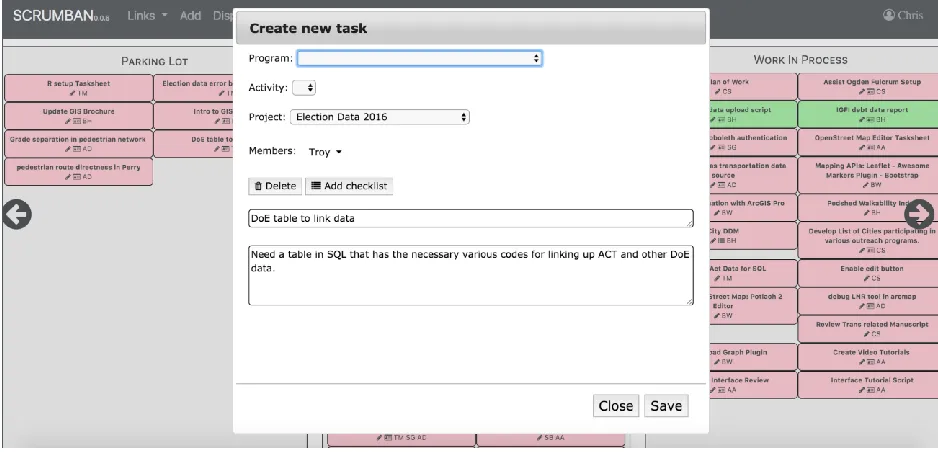Image resolution: width=938 pixels, height=452 pixels.
Task: Edit pencil on 'Mapping APIs: Leaflet' card
Action: (866, 185)
